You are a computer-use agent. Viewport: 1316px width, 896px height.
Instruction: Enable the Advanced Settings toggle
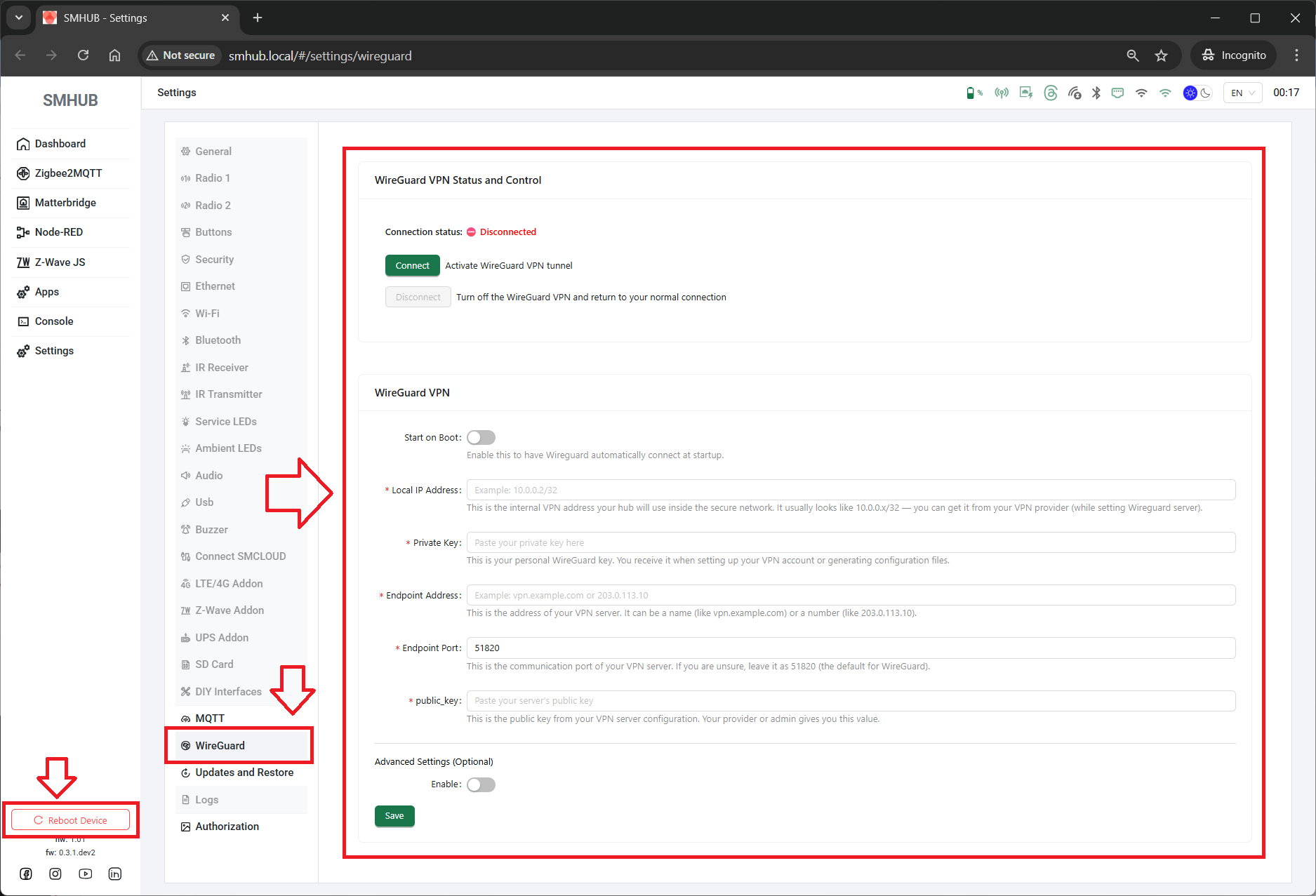[481, 784]
